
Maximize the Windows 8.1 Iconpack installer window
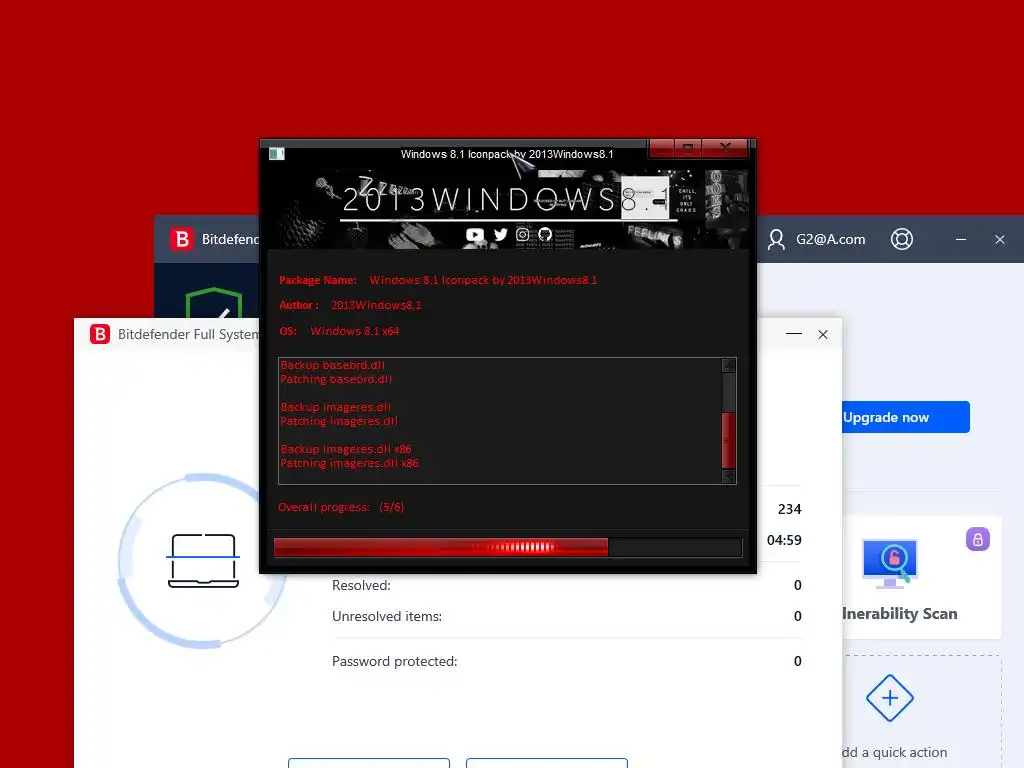688,148
